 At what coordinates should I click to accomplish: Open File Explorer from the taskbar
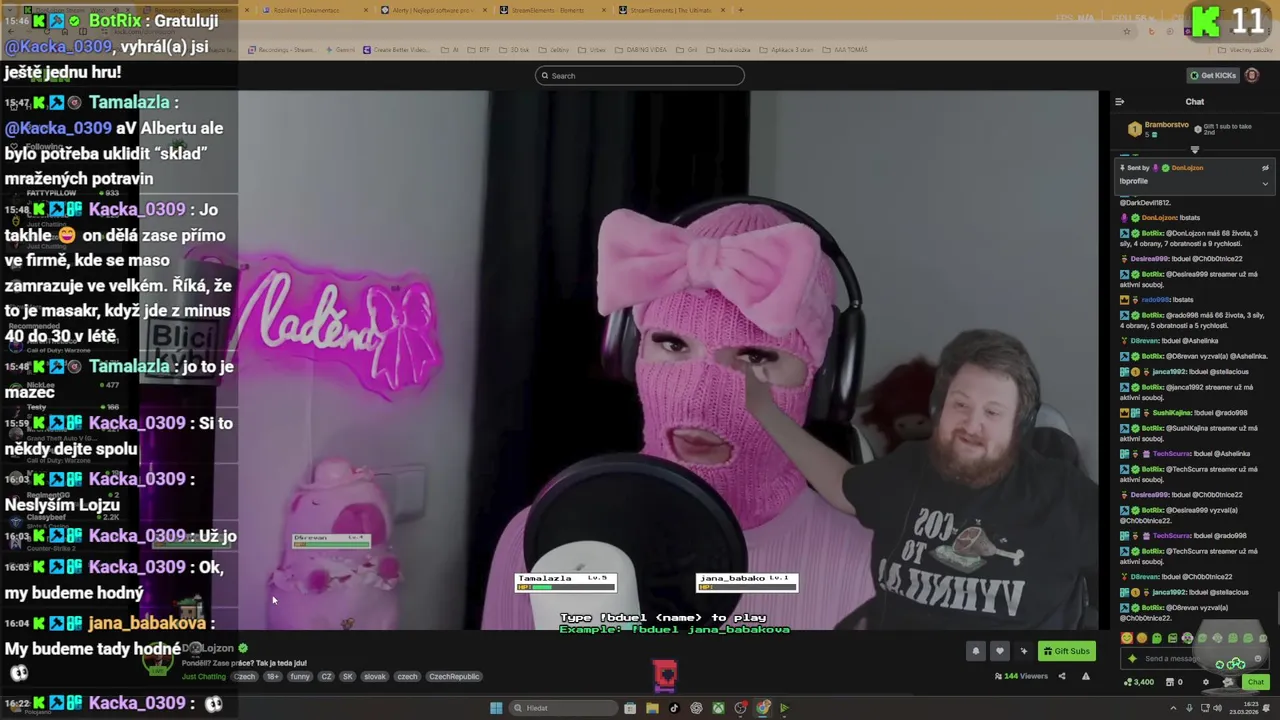point(652,708)
